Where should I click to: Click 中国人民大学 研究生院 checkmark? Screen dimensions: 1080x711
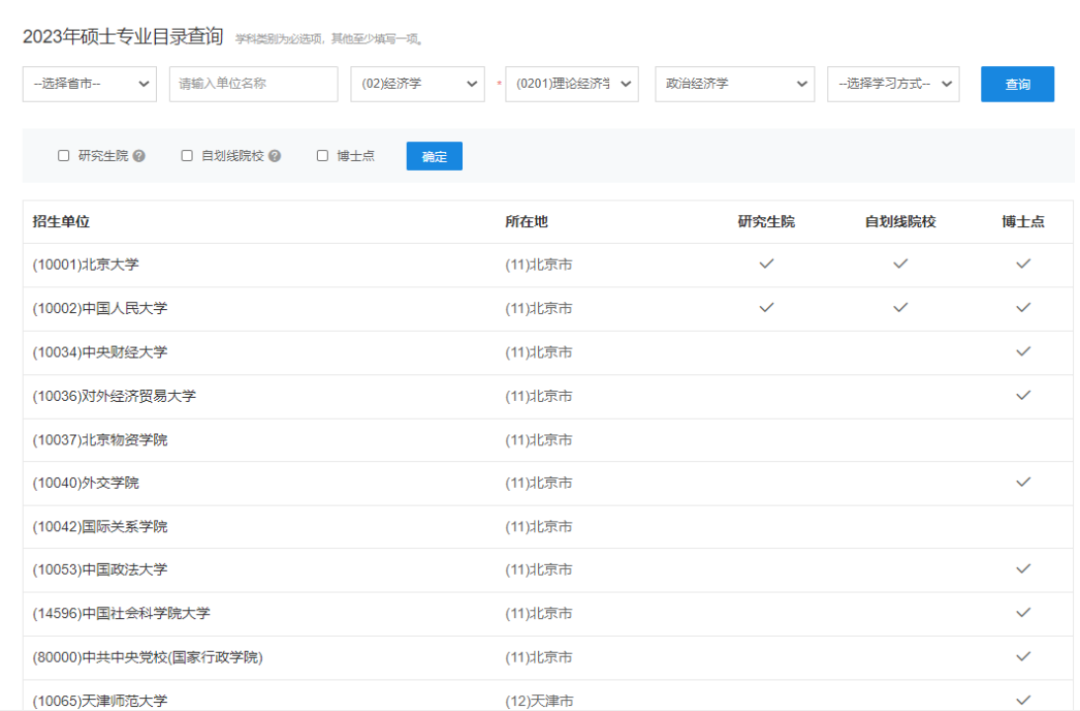pos(767,307)
